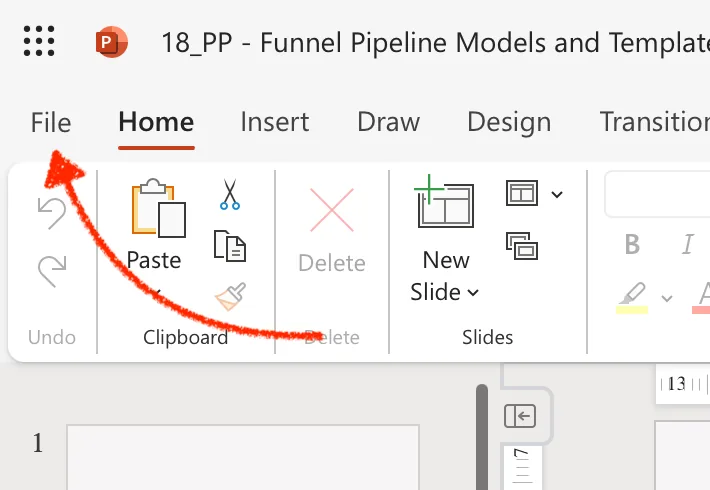Click into the font name box
Screen dimensions: 710x490
[657, 194]
